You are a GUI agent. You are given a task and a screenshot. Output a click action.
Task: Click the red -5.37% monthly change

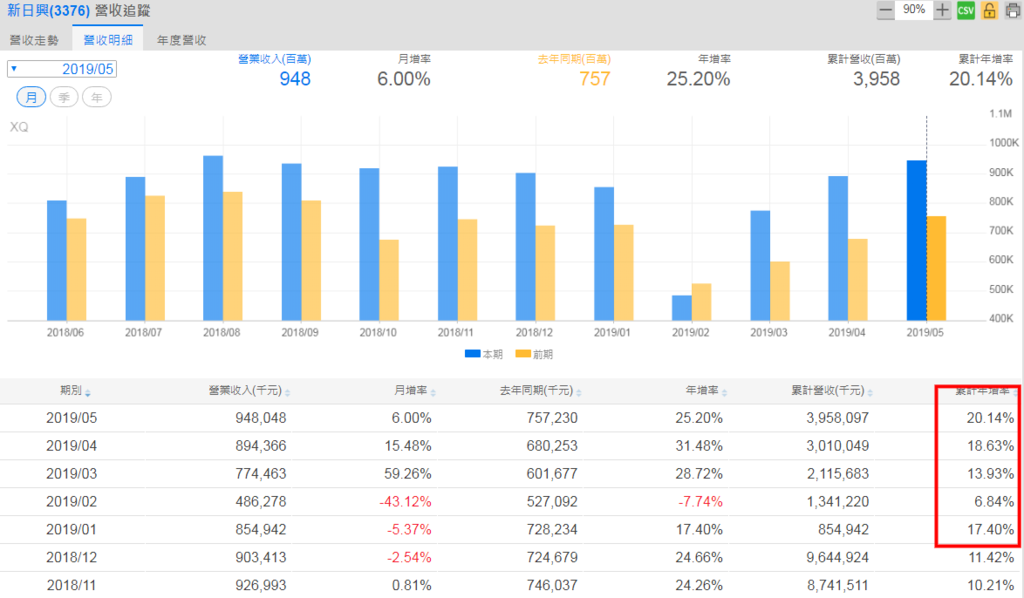409,529
